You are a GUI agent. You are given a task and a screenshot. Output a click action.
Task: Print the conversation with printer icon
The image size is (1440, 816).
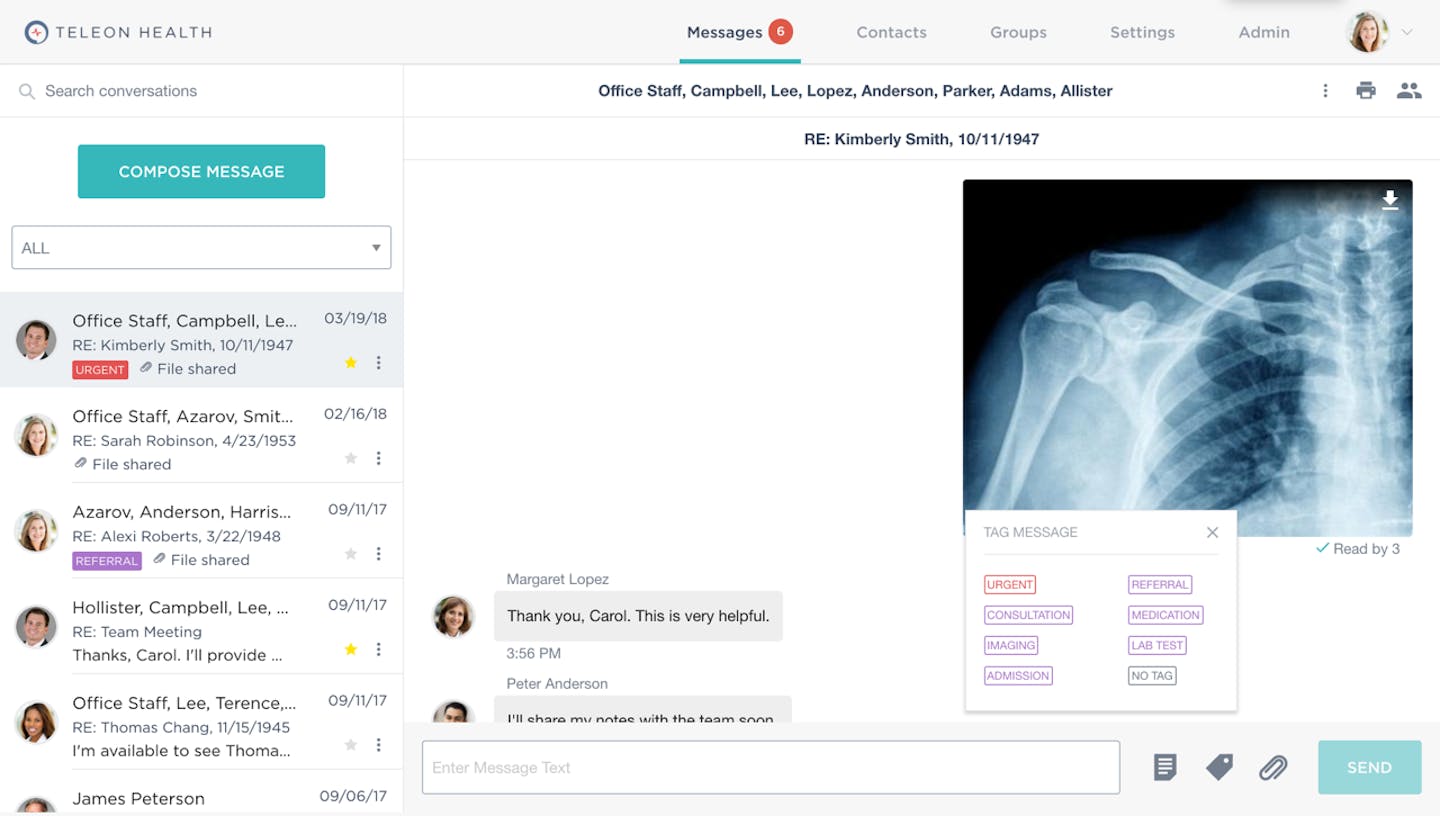[1366, 91]
